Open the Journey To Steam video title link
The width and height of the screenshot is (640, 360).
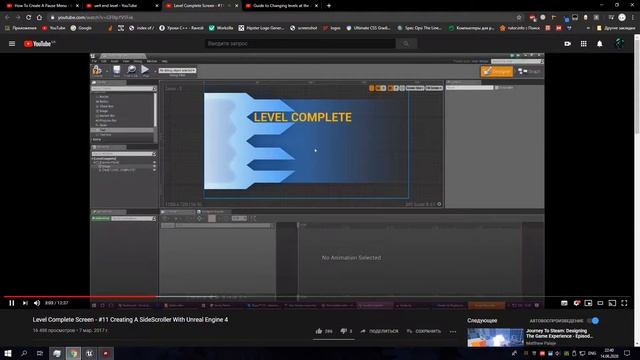point(559,333)
